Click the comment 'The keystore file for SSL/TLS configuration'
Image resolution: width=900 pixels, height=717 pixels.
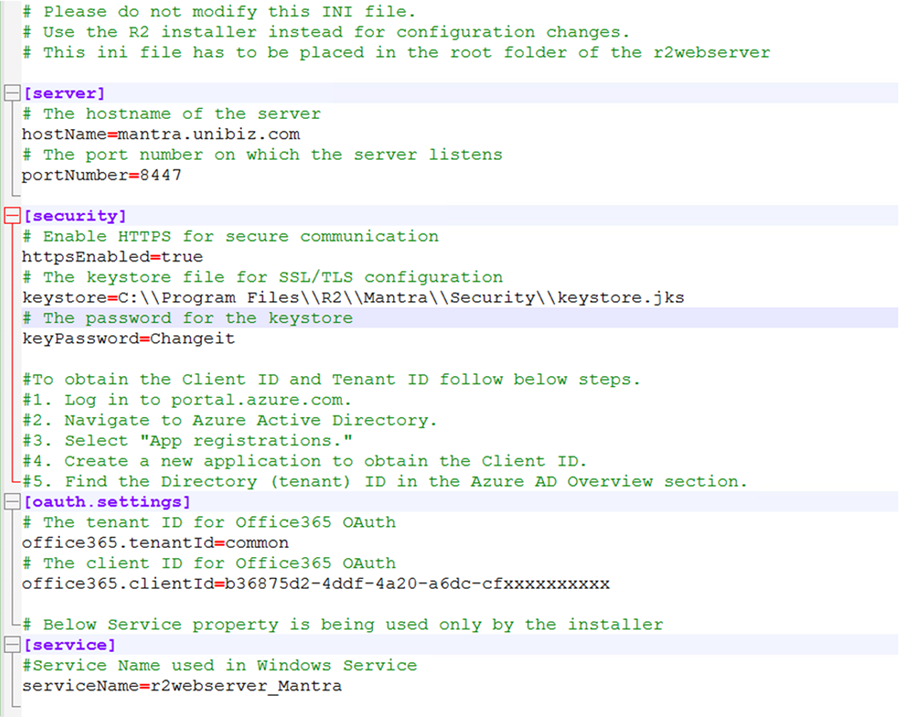(x=262, y=277)
